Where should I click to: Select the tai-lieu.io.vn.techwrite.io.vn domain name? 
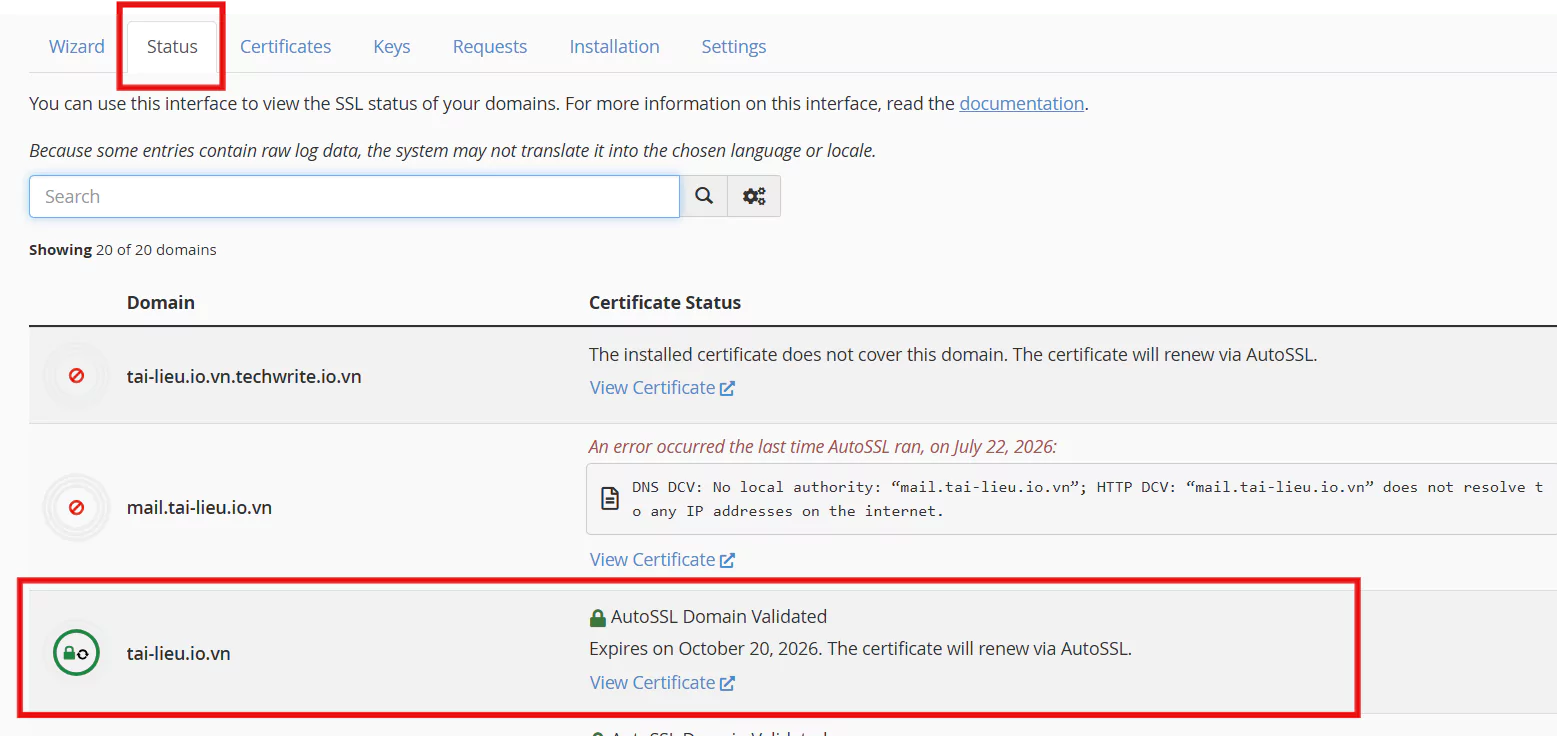244,377
